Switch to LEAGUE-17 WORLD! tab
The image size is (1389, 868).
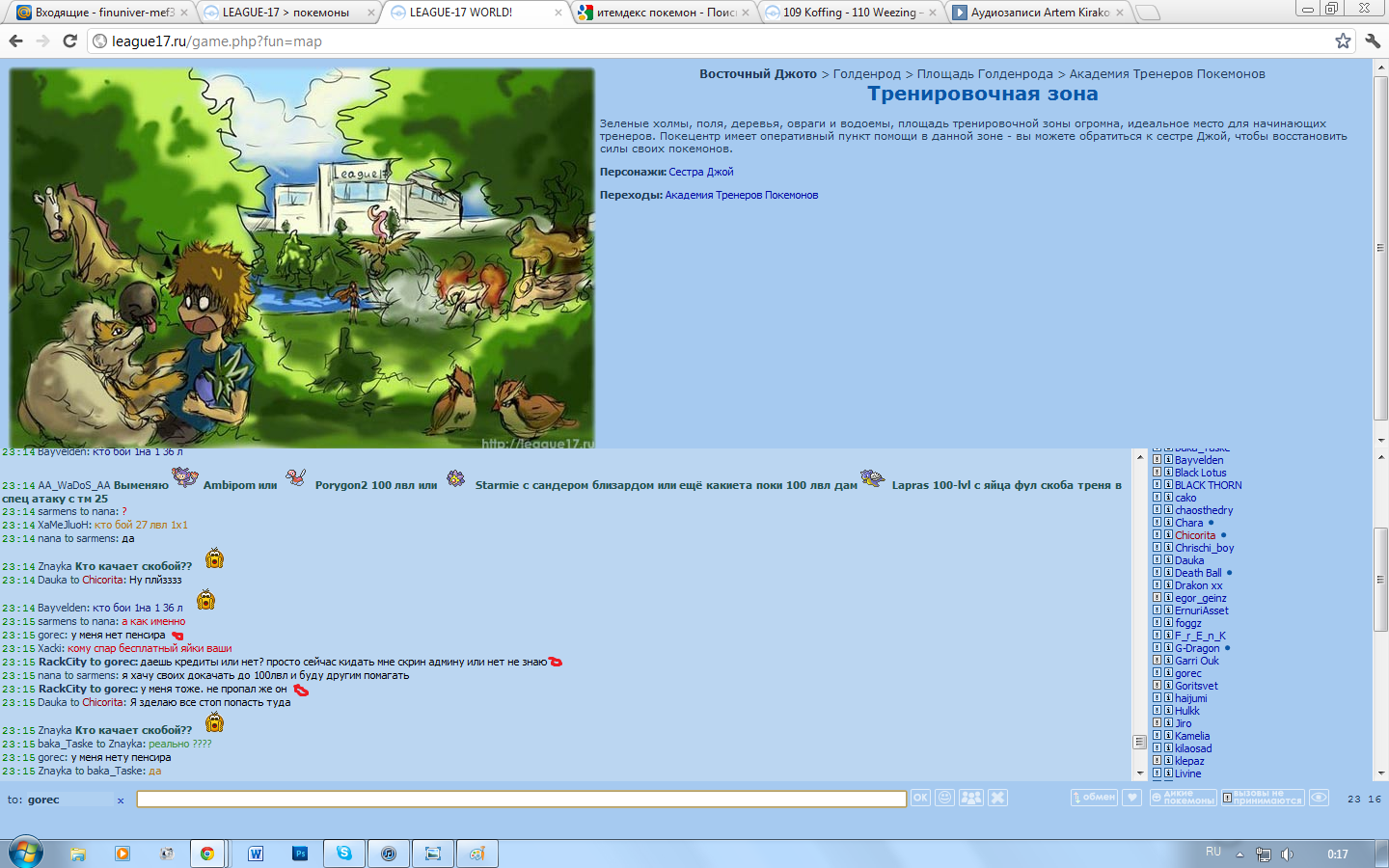coord(474,13)
